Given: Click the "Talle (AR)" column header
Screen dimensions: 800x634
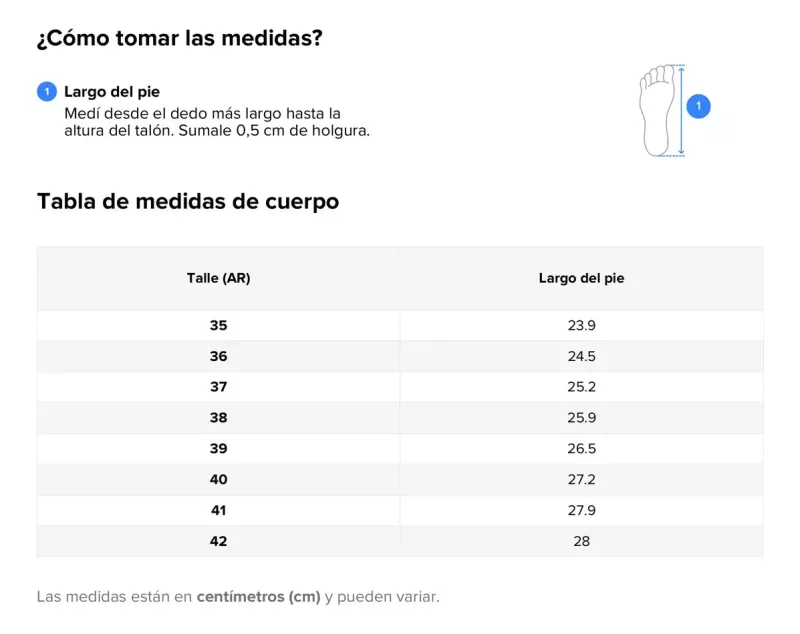Looking at the screenshot, I should tap(218, 278).
